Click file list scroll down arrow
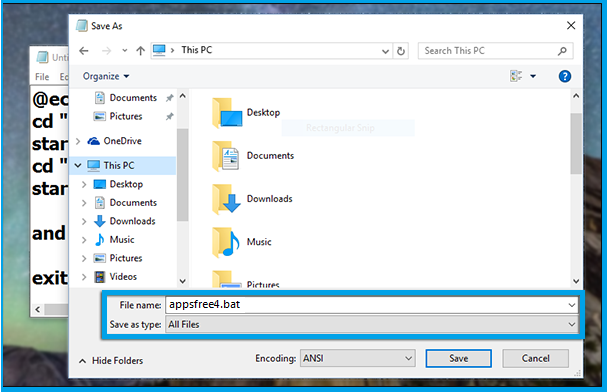 point(576,281)
